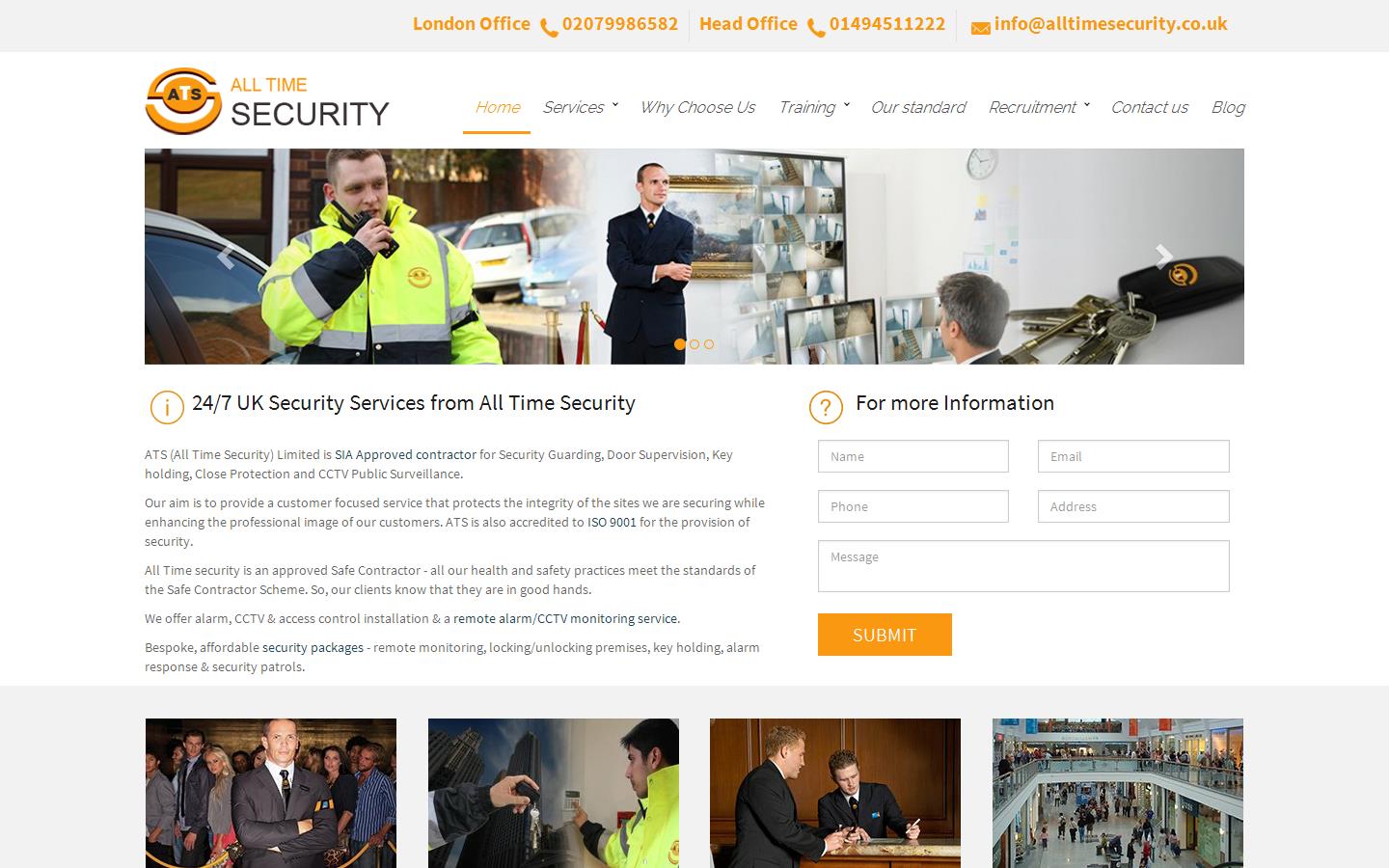This screenshot has height=868, width=1389.
Task: Expand the Recruitment dropdown menu
Action: tap(1038, 107)
